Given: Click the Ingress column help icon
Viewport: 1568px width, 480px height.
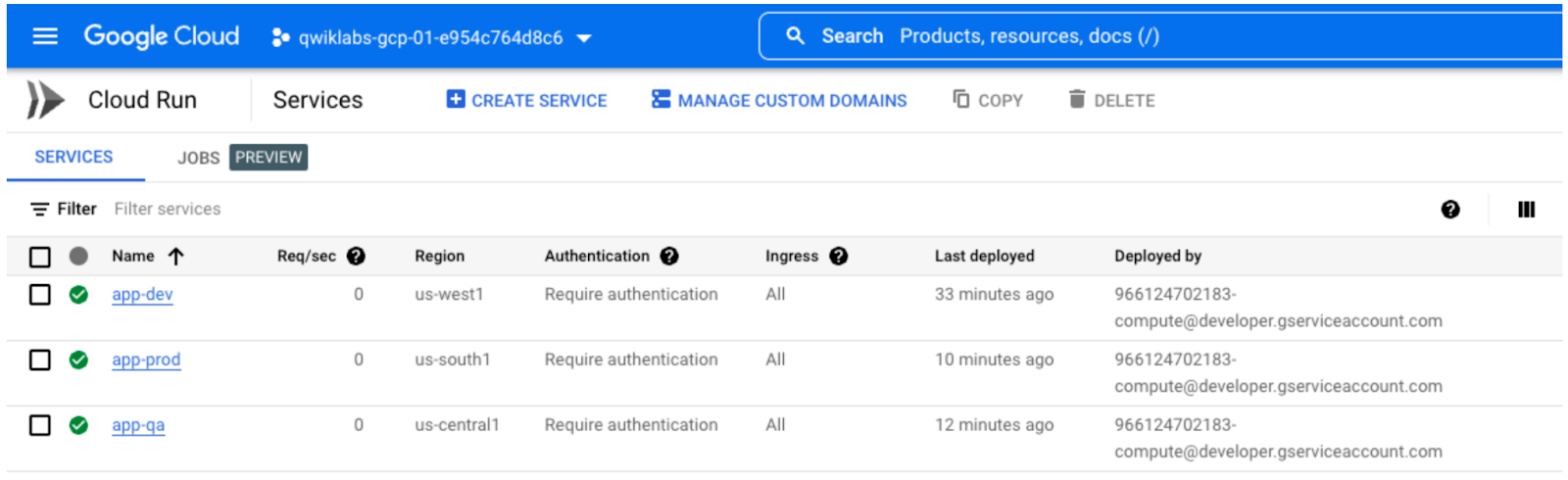Looking at the screenshot, I should coord(838,256).
